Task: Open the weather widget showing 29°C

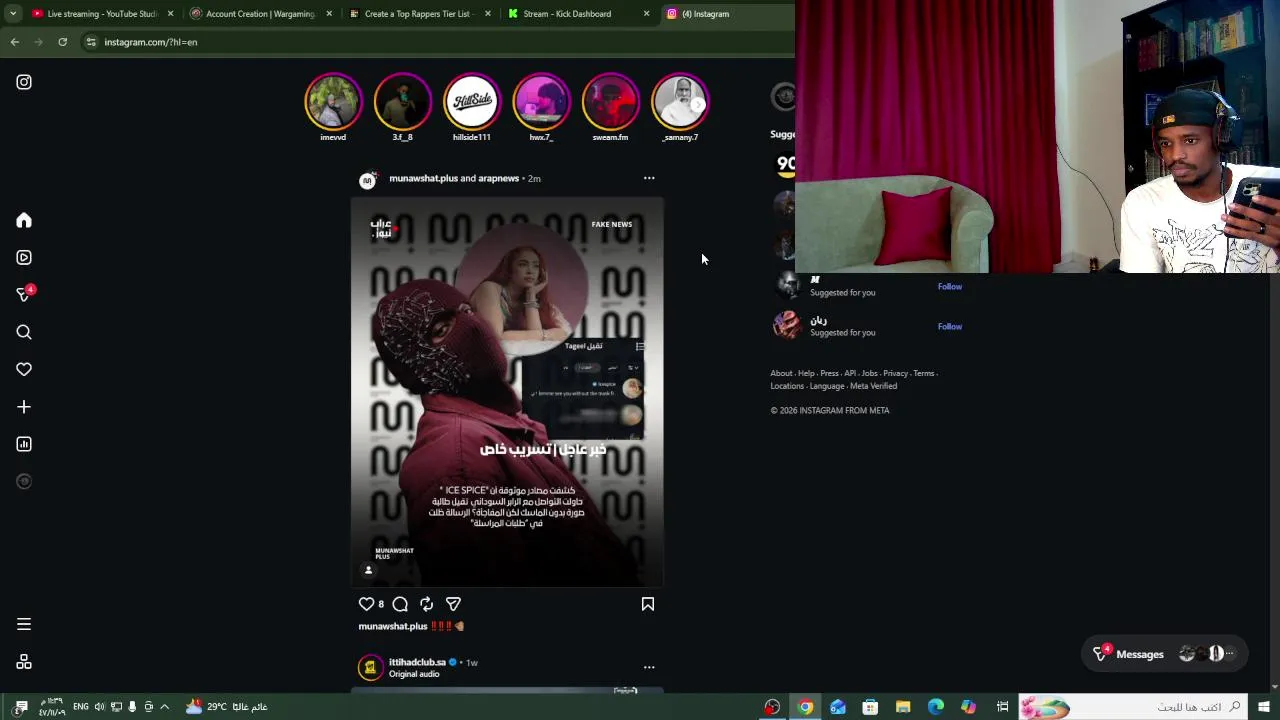Action: [226, 707]
